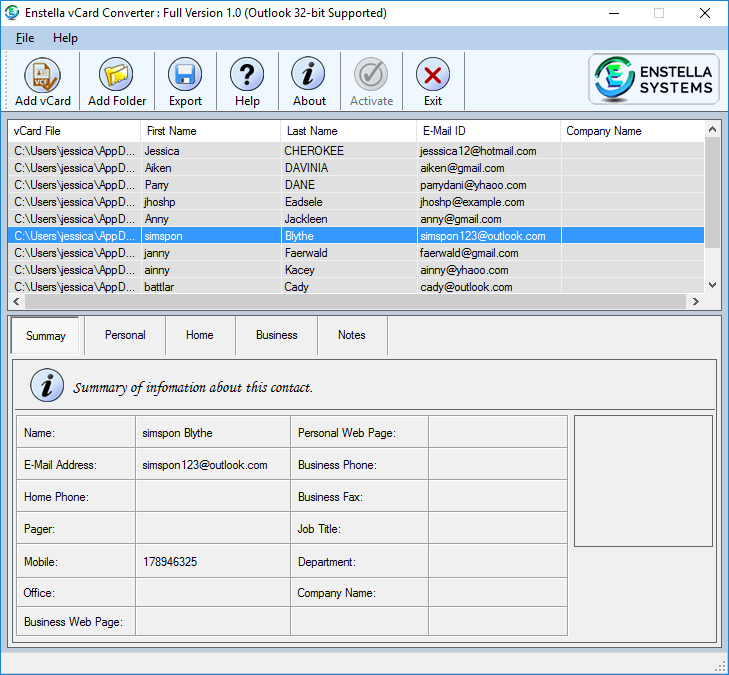Open the File menu

coord(25,38)
